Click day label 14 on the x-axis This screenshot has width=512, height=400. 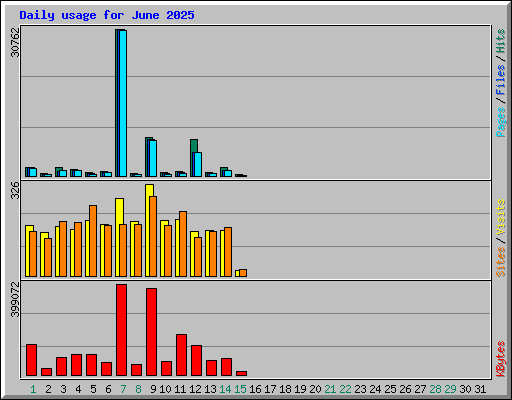[225, 389]
